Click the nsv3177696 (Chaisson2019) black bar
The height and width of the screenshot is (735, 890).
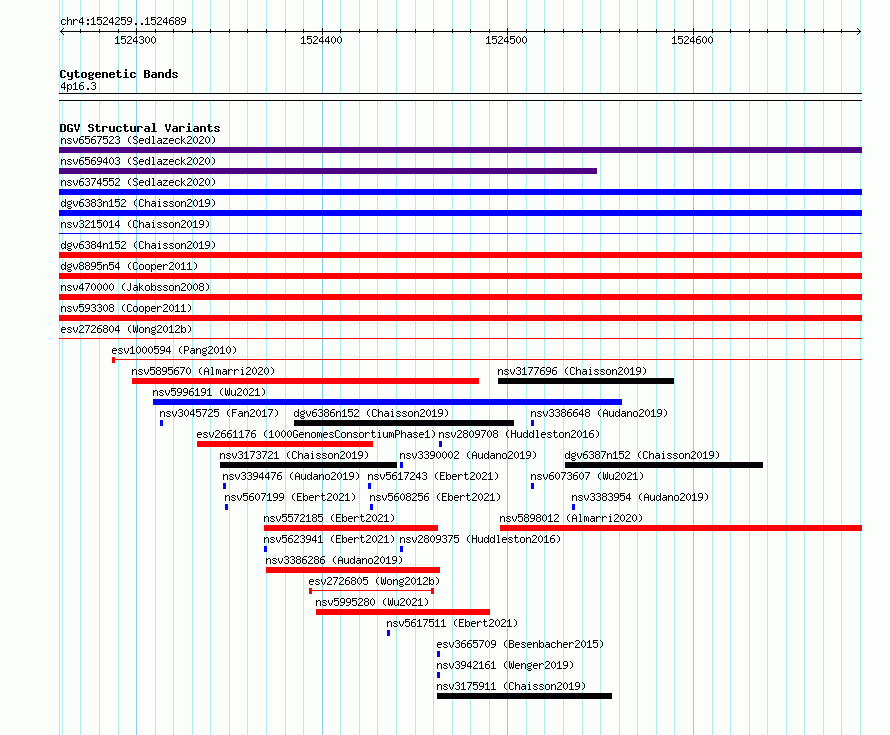(586, 381)
